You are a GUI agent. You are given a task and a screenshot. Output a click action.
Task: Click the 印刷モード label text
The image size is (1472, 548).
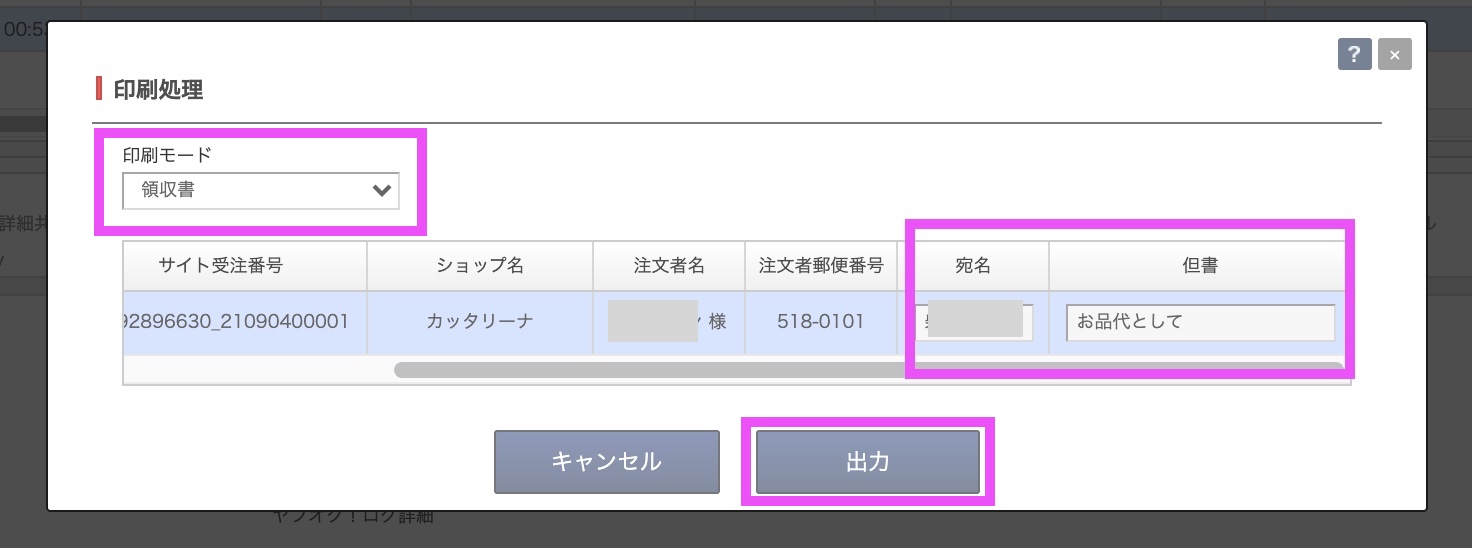(x=167, y=155)
